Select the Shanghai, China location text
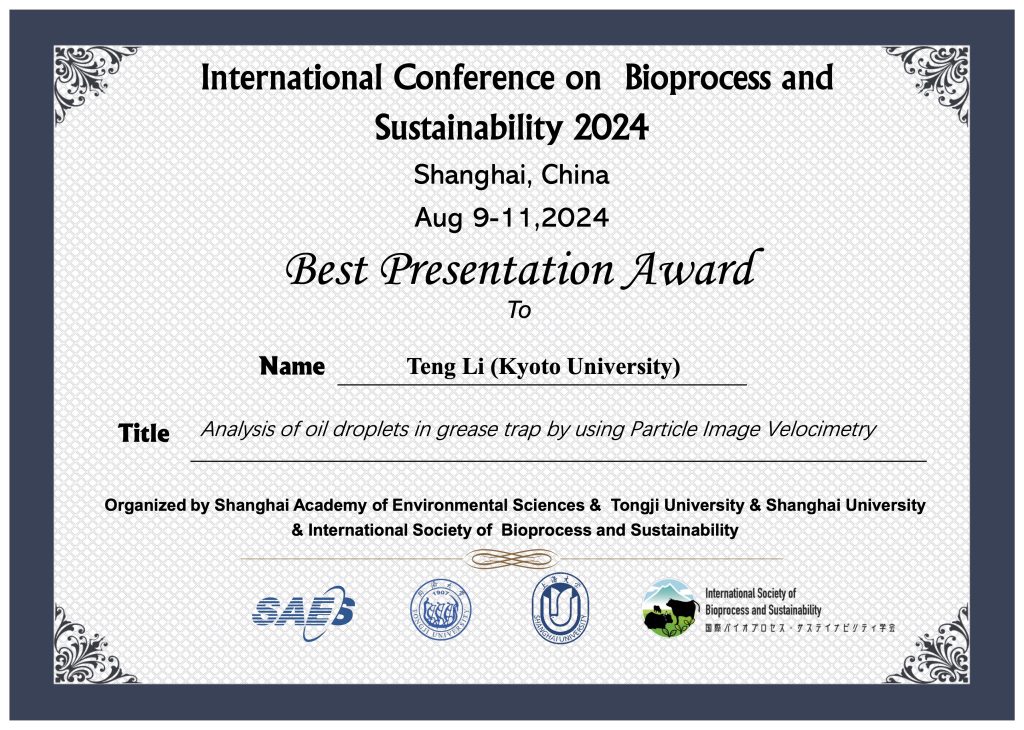Screen dimensions: 1024x730 [512, 175]
